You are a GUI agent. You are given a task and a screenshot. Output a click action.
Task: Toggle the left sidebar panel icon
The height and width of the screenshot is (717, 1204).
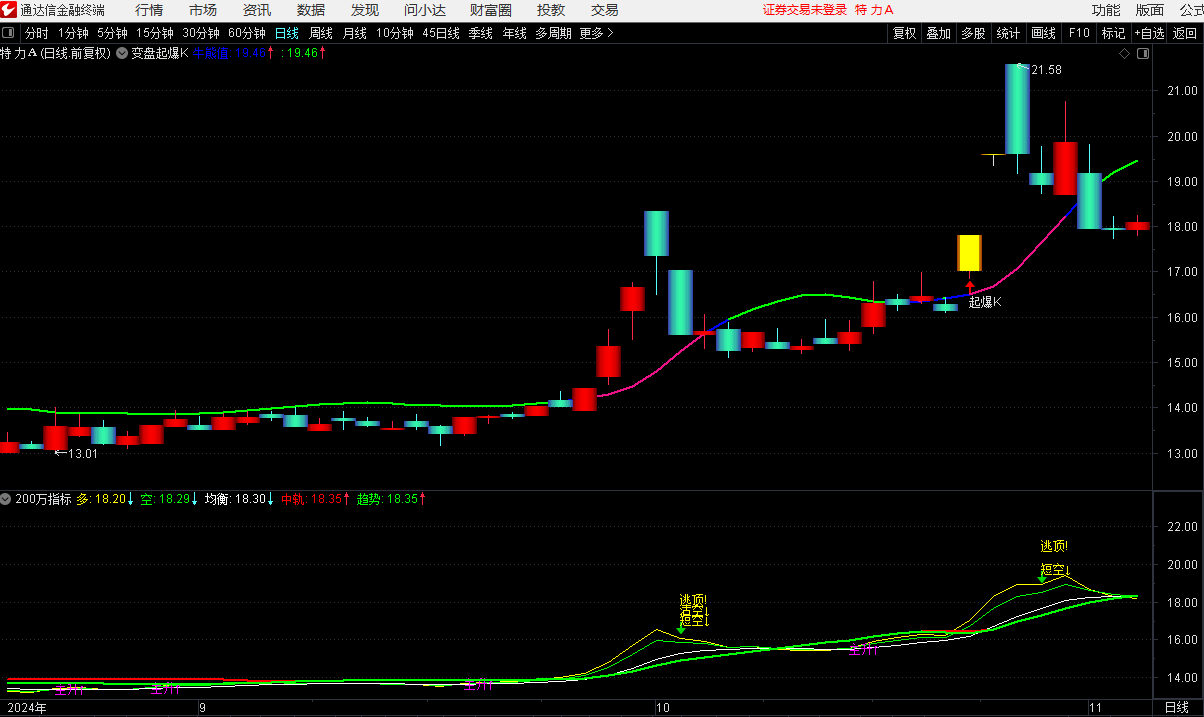[10, 33]
